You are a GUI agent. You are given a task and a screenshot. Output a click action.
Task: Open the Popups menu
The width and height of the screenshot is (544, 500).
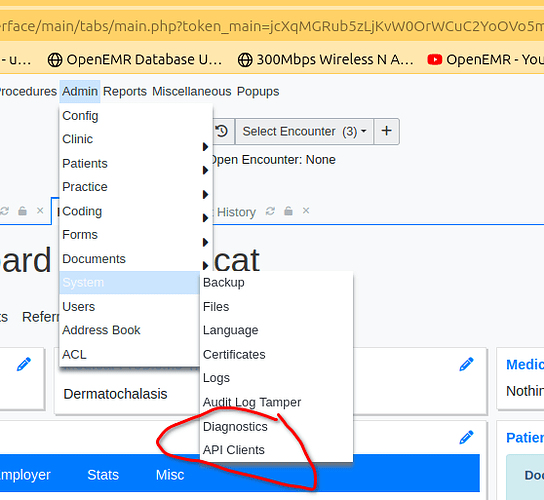point(258,92)
